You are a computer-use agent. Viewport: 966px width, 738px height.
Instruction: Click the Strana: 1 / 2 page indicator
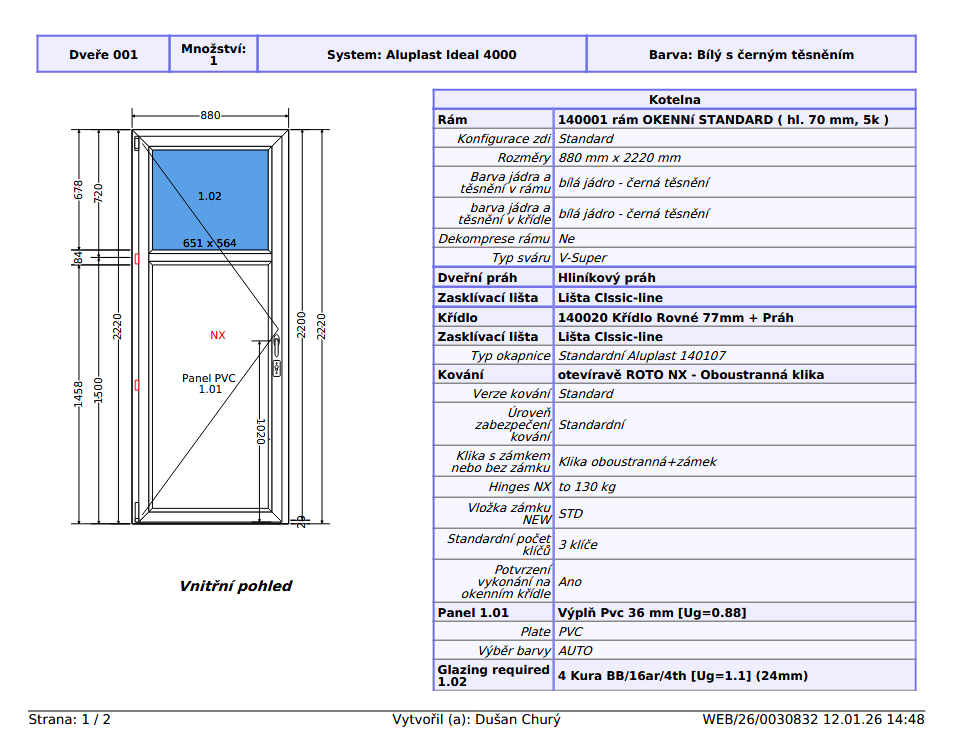[70, 719]
